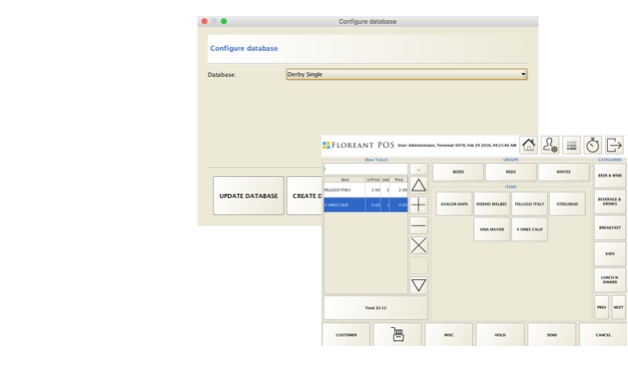Go to Floreant POS home screen icon

coord(528,145)
